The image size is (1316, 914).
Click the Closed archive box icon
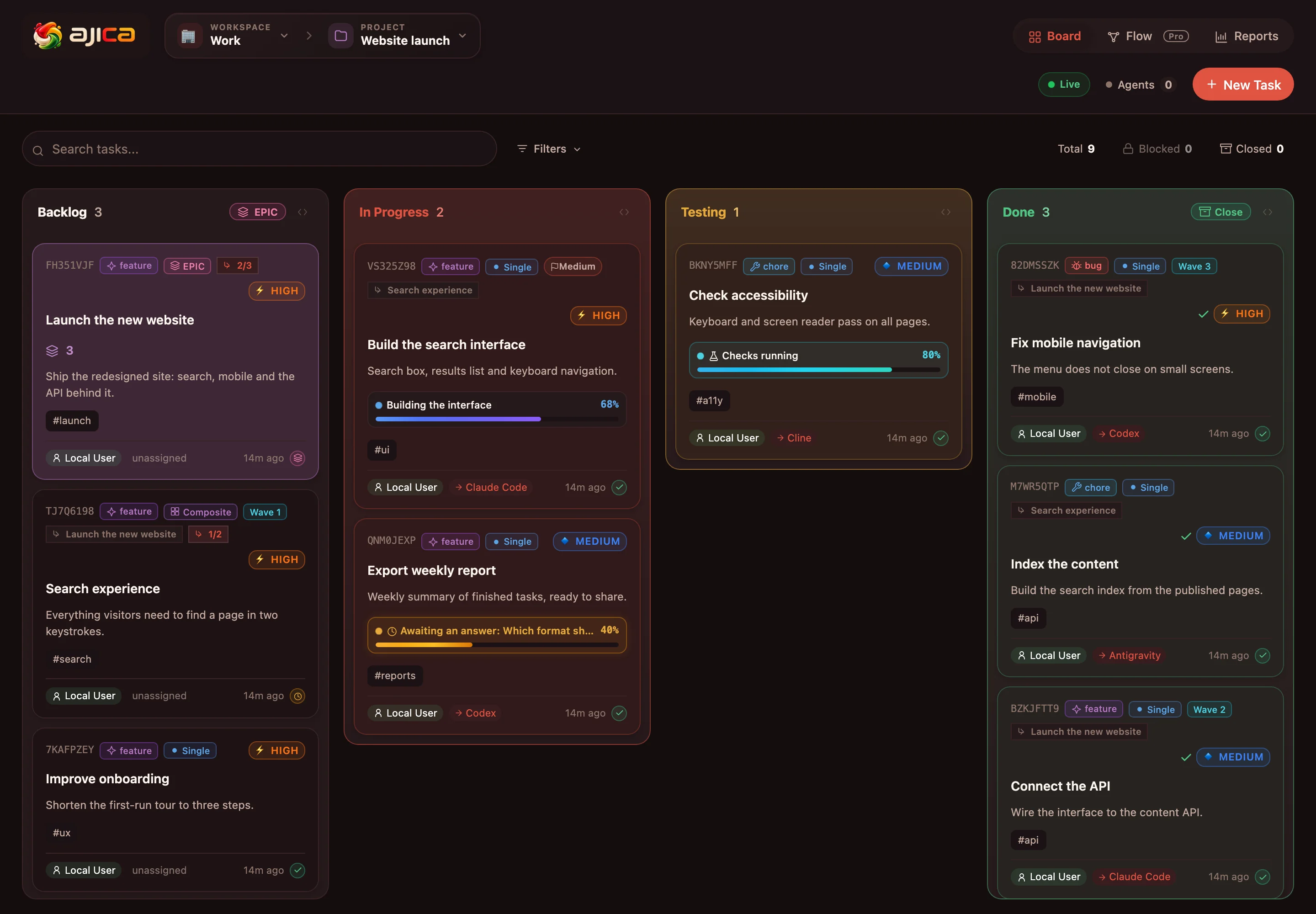click(1226, 149)
